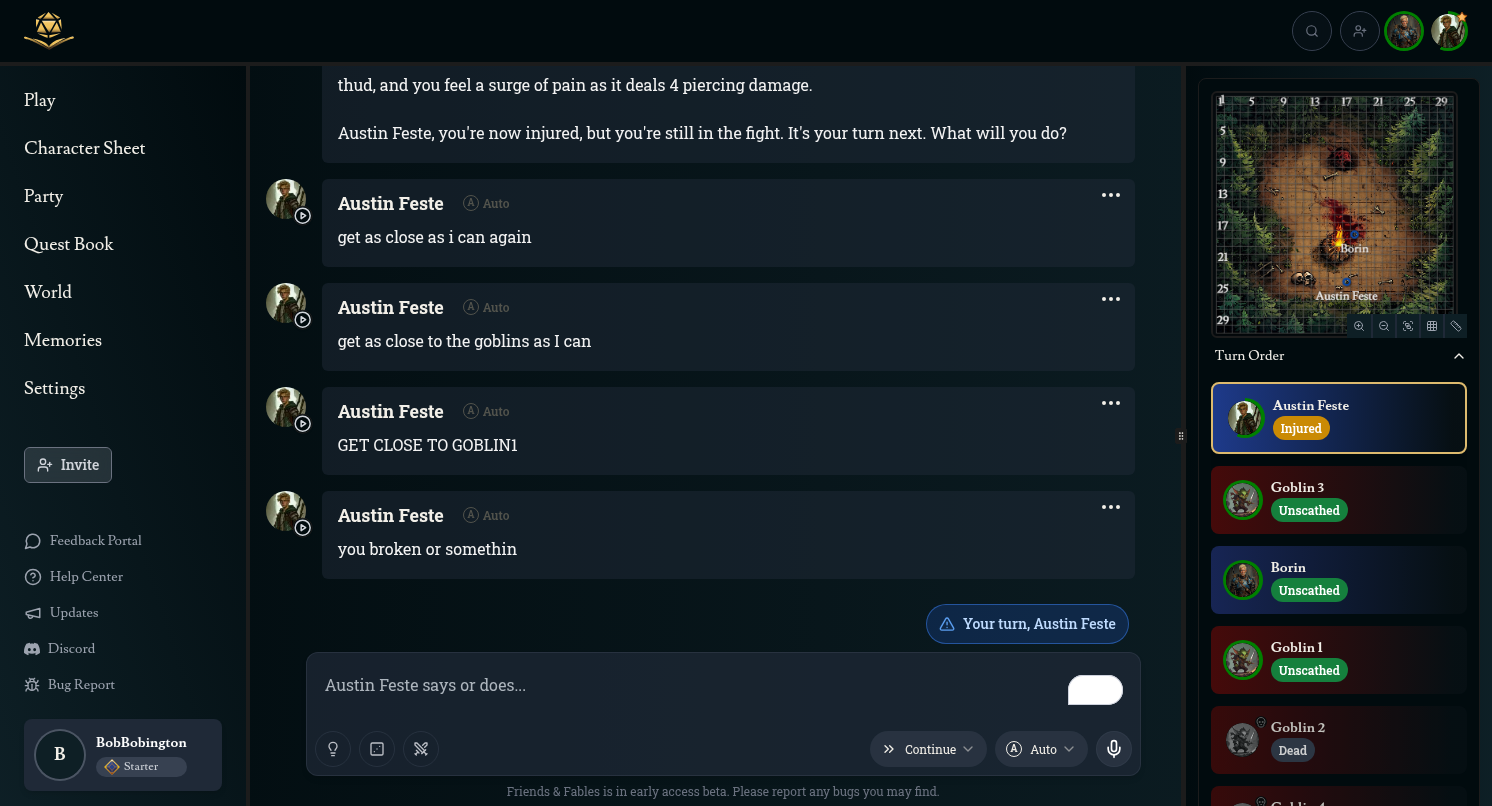Toggle focus-on-token map view

[1408, 326]
